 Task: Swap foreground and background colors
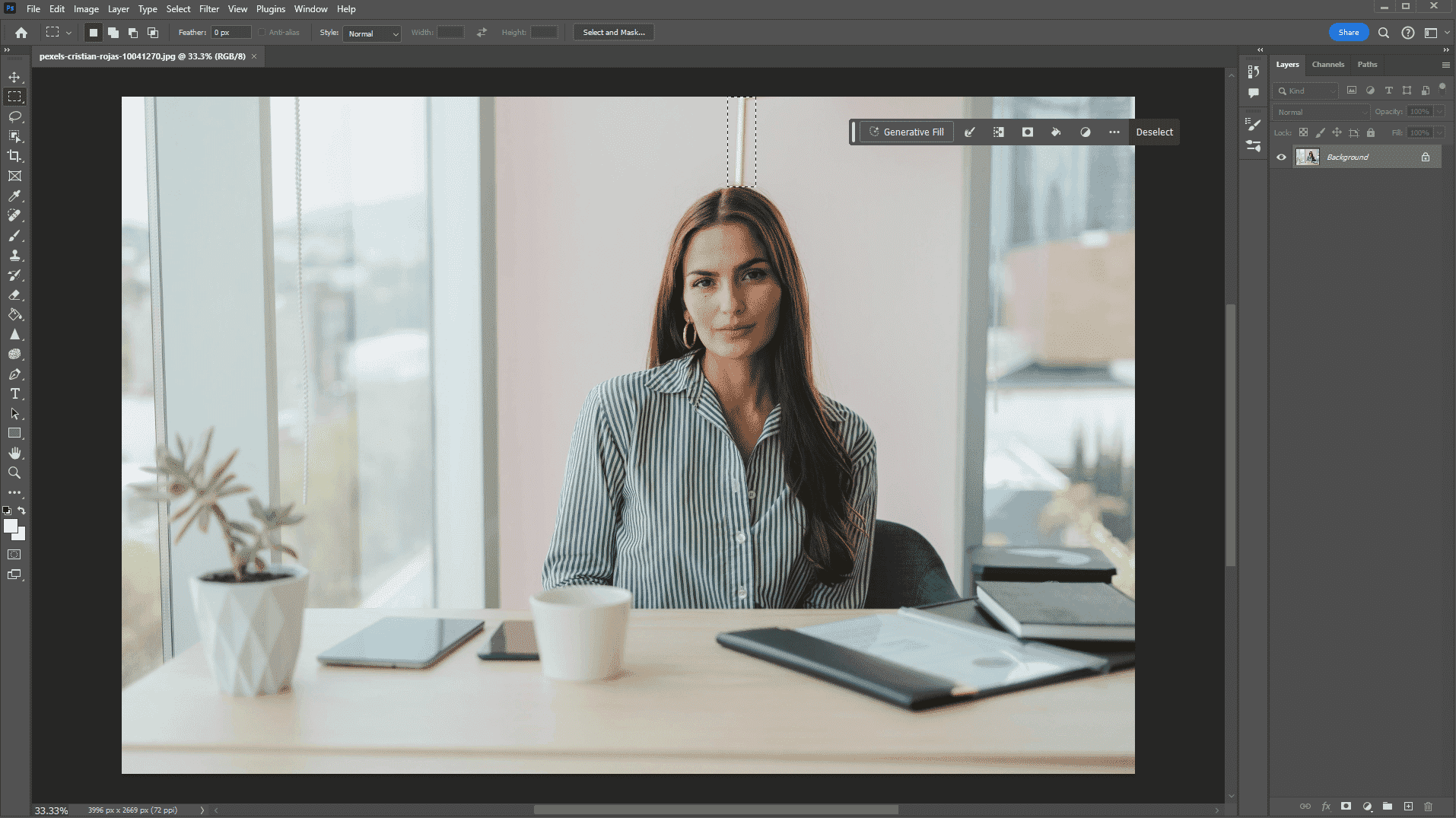pos(22,511)
